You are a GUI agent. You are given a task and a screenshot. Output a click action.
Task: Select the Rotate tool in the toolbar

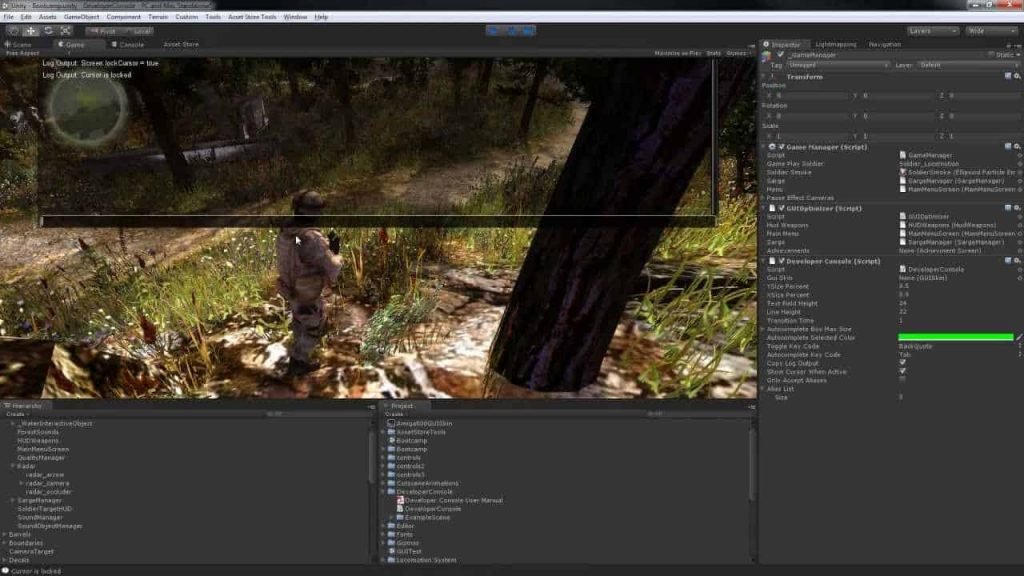coord(48,31)
